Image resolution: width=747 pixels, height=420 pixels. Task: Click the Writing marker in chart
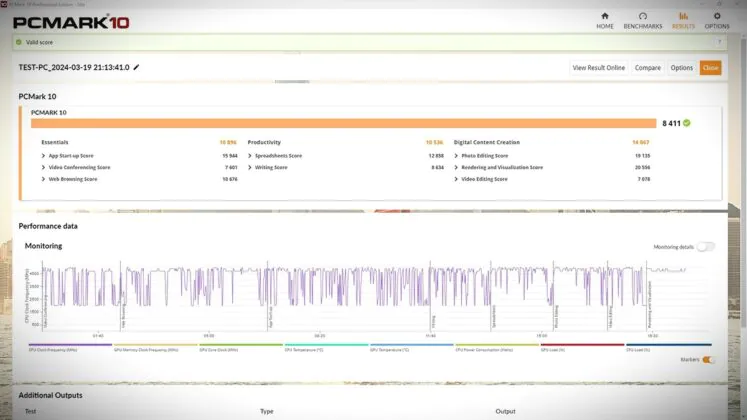434,322
